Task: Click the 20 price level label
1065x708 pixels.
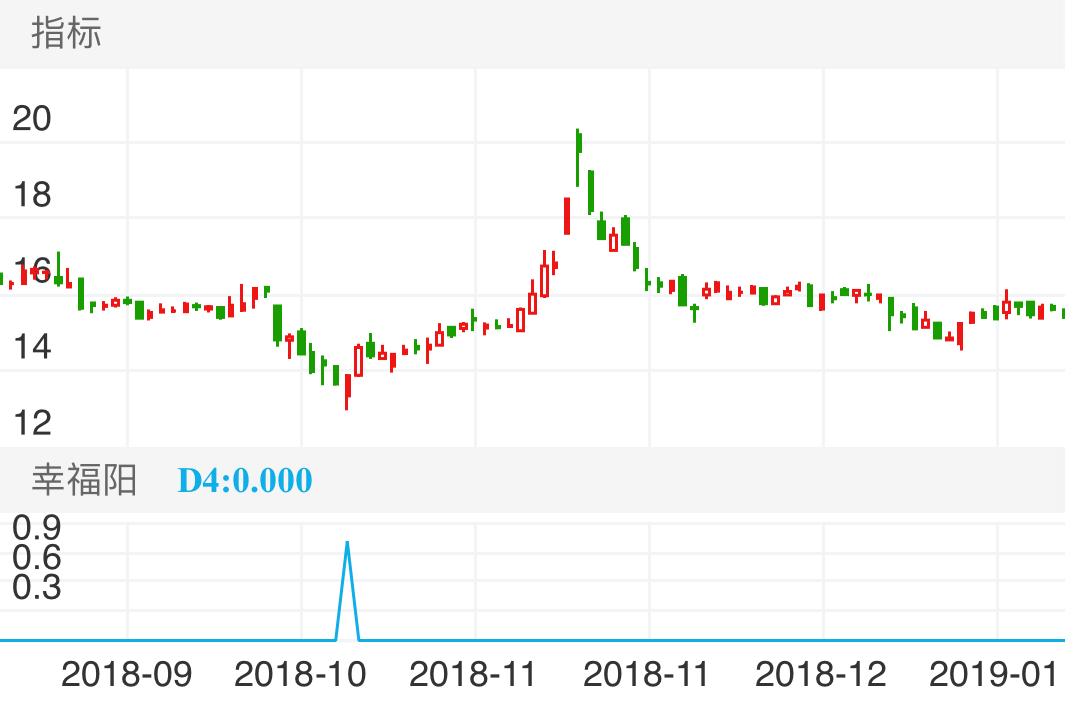Action: pyautogui.click(x=31, y=119)
